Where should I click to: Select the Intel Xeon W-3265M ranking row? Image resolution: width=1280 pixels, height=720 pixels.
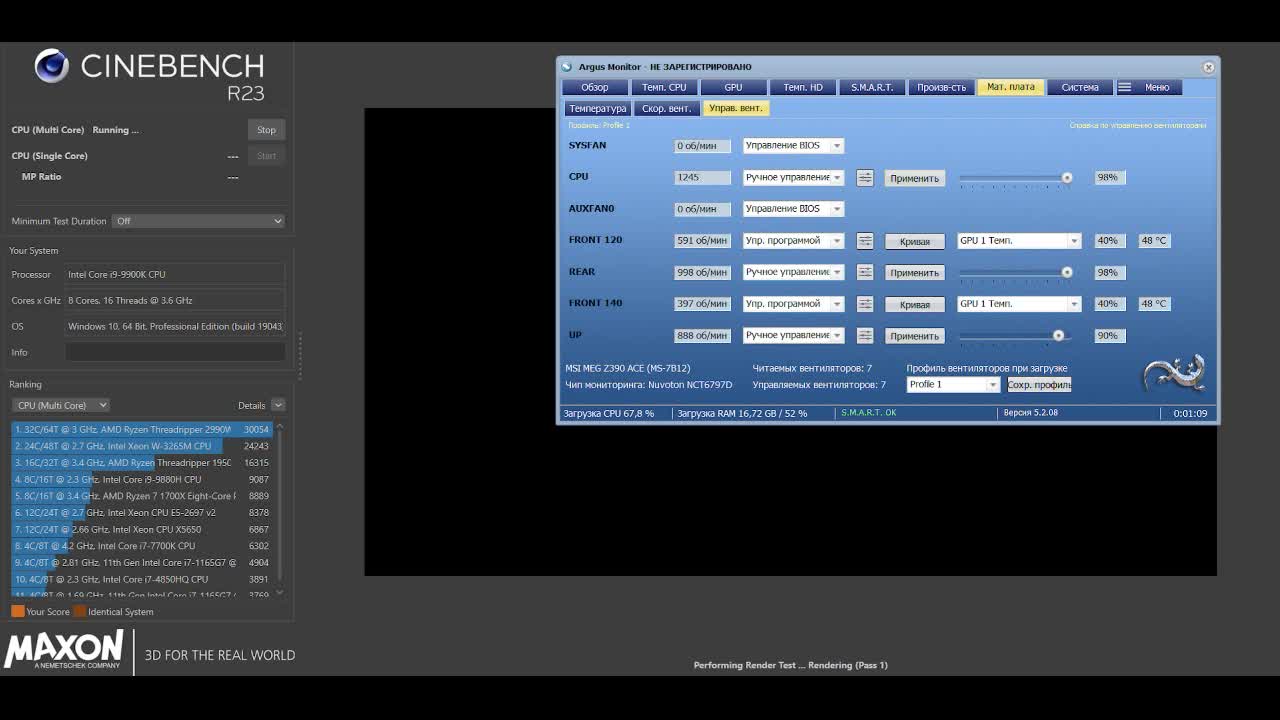point(141,446)
